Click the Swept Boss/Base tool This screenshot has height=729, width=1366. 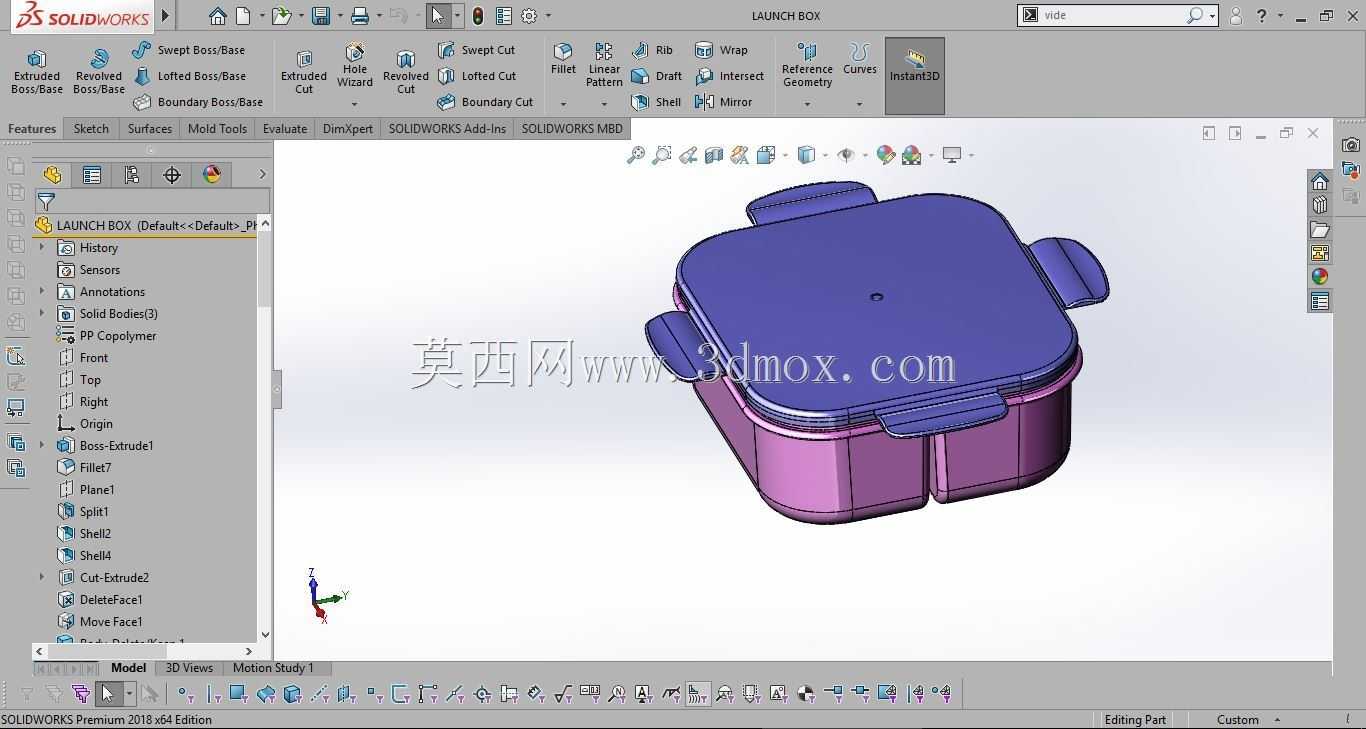[x=189, y=50]
